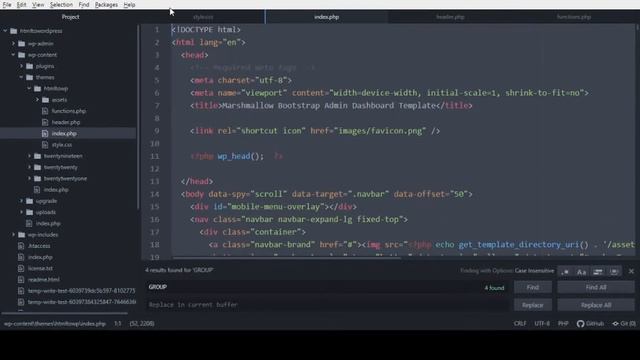This screenshot has width=640, height=360.
Task: Expand the twentynineteen folder
Action: 29,156
